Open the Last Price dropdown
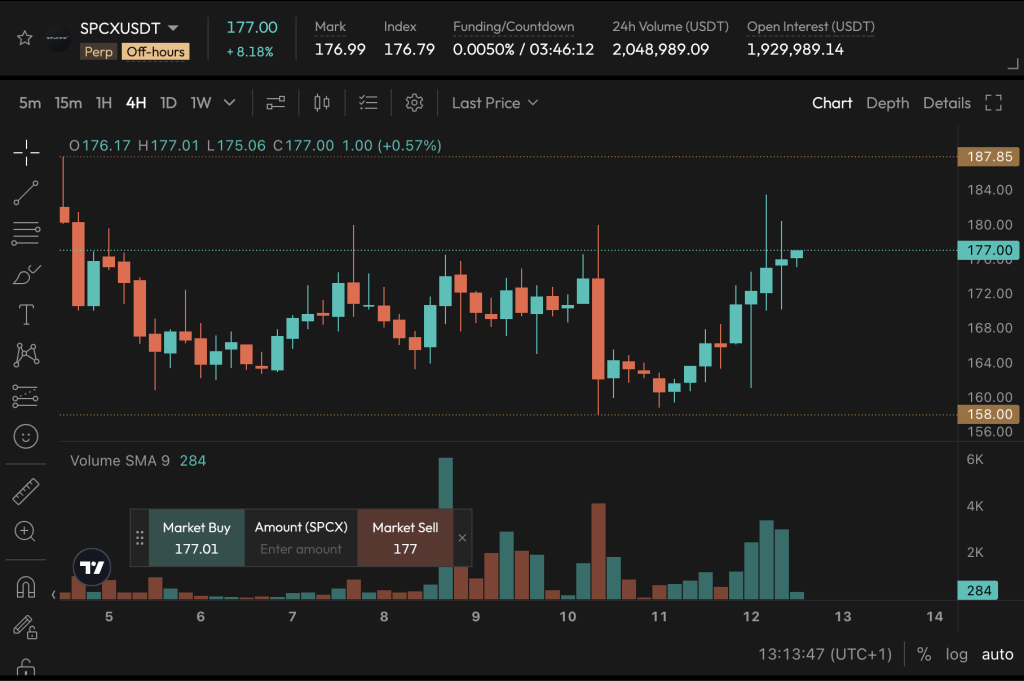The height and width of the screenshot is (681, 1024). click(x=495, y=103)
